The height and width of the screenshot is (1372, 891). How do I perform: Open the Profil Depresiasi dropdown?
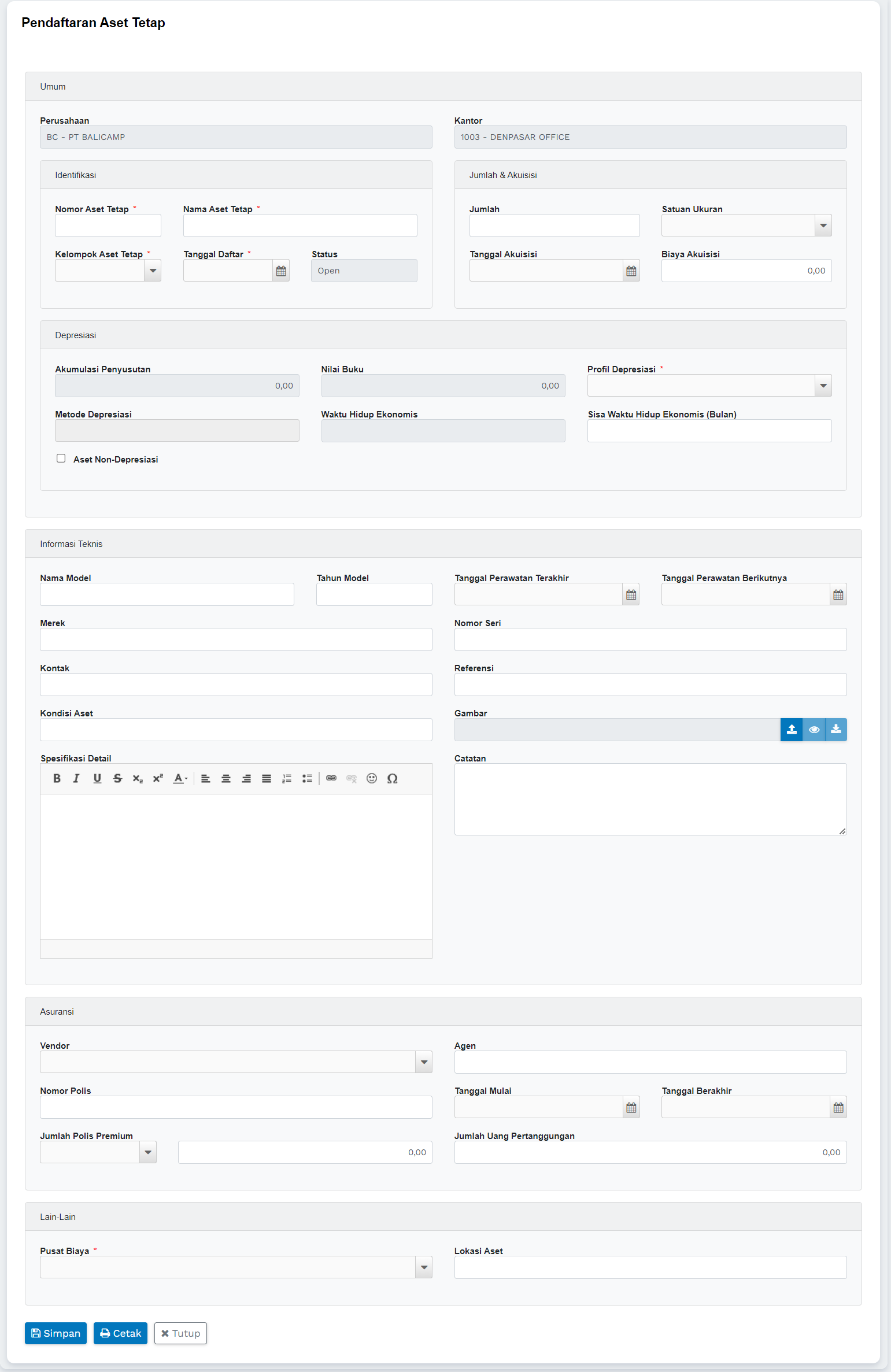pos(823,386)
